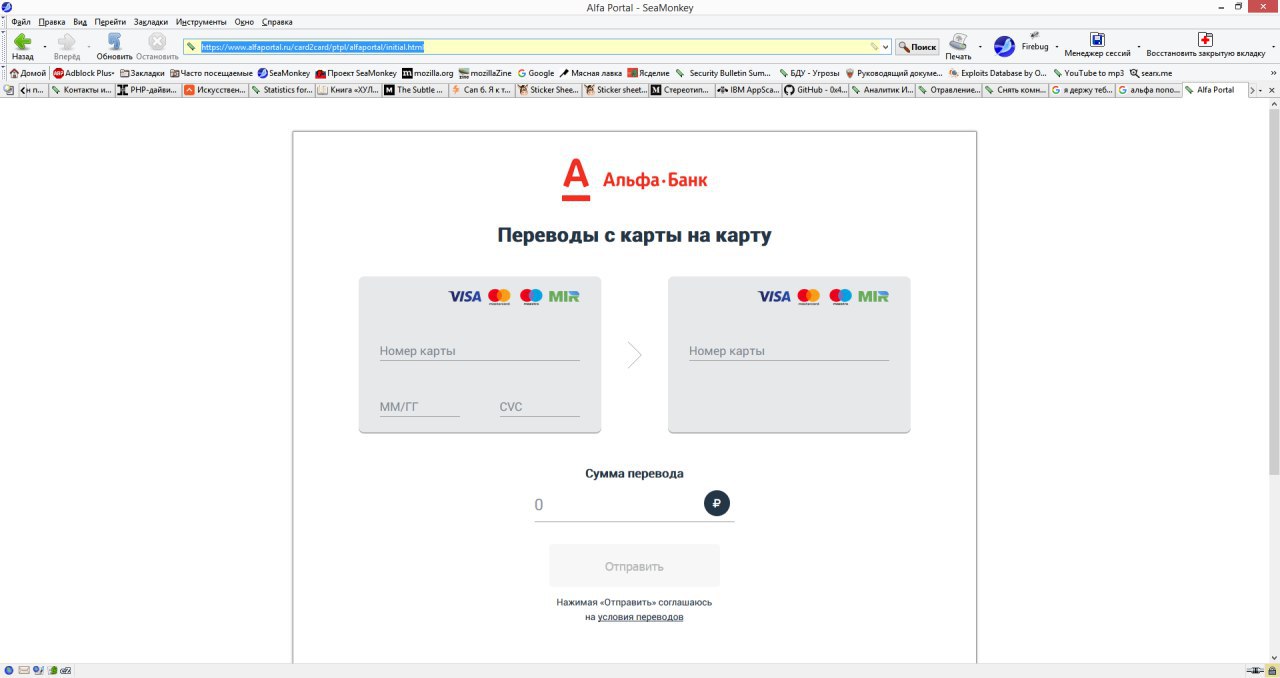1280x678 pixels.
Task: Click Восстановить закрытую вкладку icon
Action: [1205, 40]
